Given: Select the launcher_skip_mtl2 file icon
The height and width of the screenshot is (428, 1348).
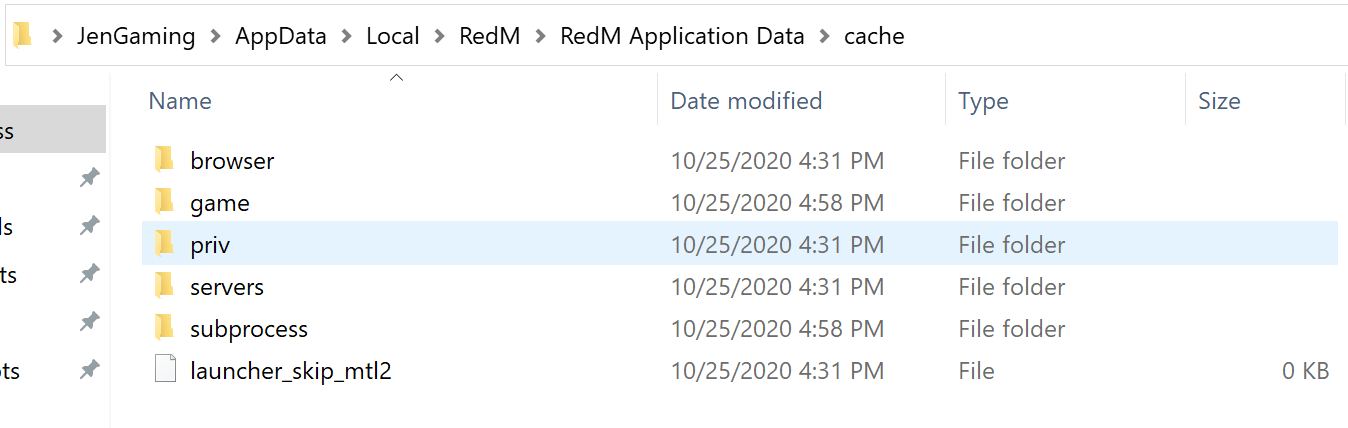Looking at the screenshot, I should coord(165,370).
